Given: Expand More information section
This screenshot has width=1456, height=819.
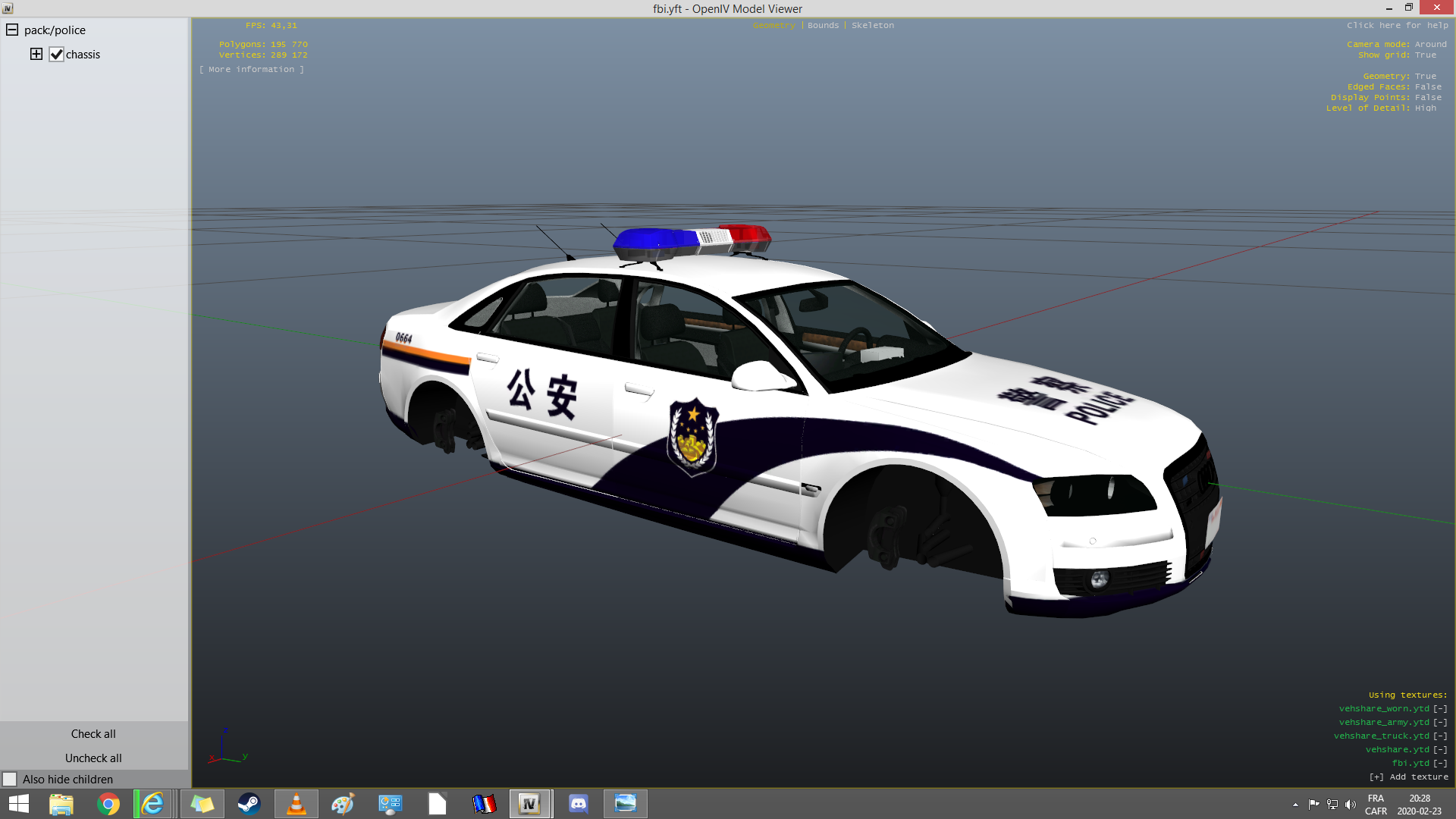Looking at the screenshot, I should [x=251, y=70].
